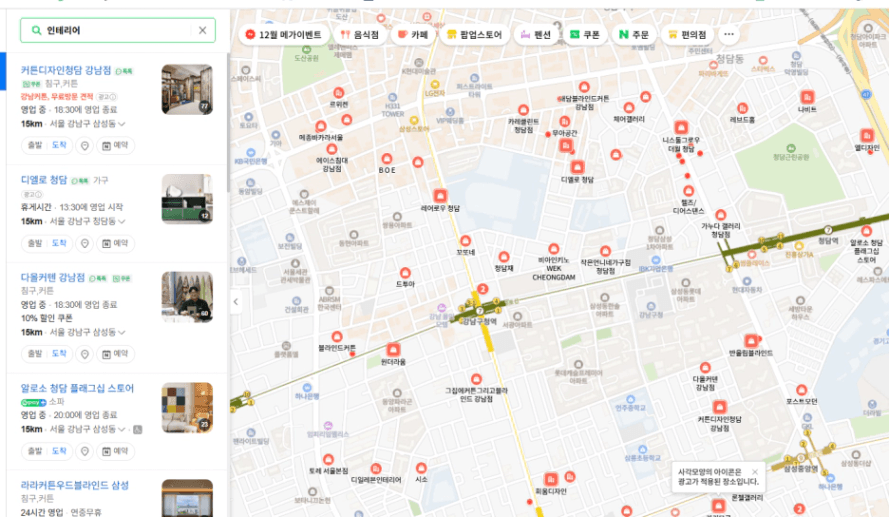Open the 다올커텐 강남점 listing

(x=53, y=277)
